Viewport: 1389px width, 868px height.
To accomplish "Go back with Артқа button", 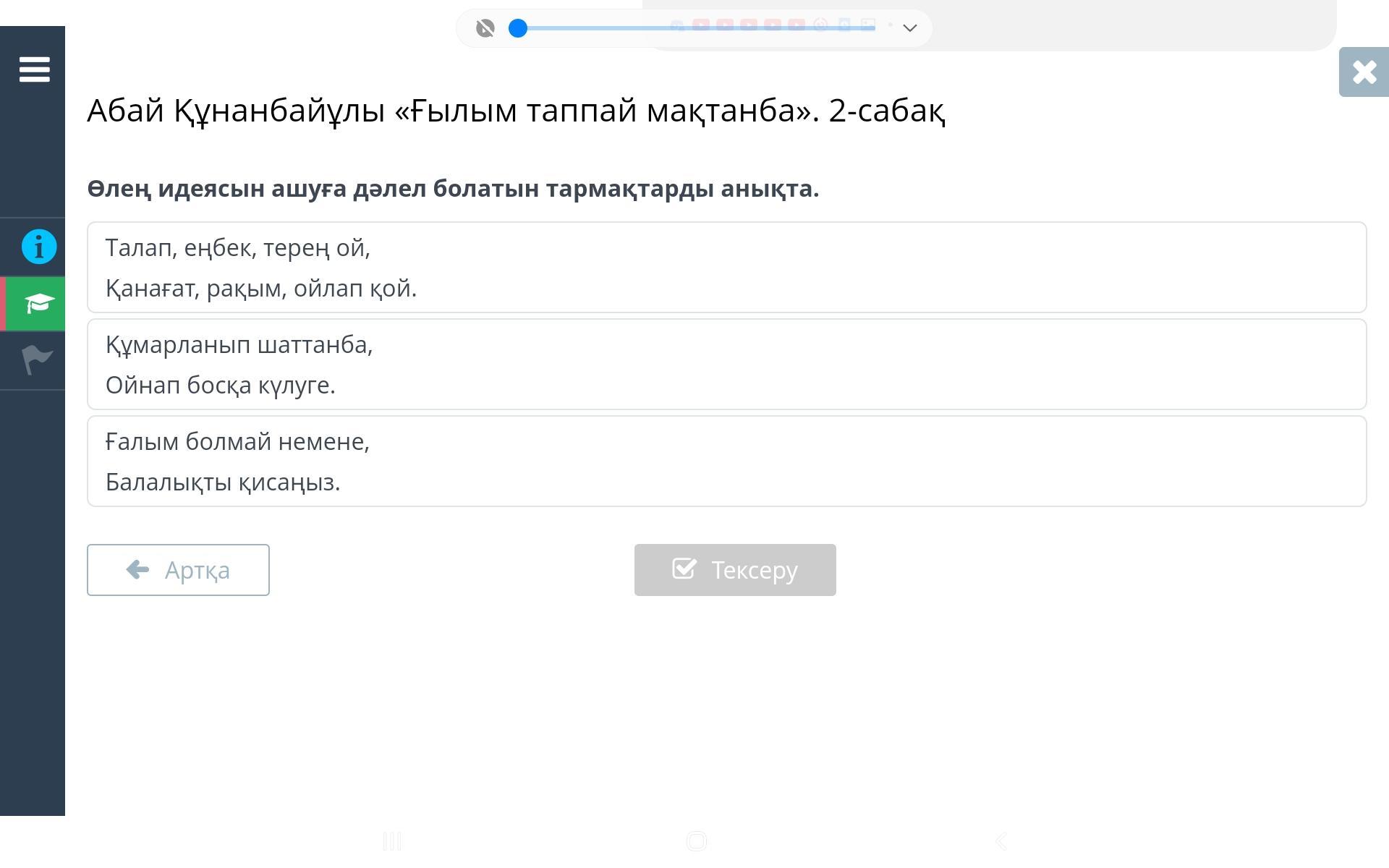I will [178, 570].
